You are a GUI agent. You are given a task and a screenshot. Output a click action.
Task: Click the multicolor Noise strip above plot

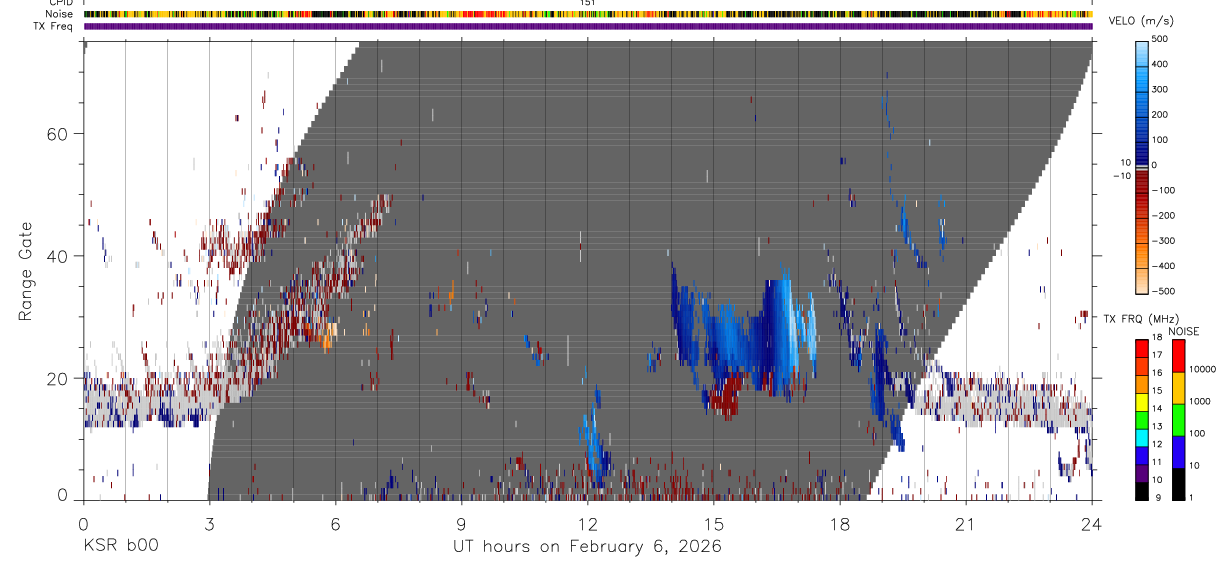588,14
